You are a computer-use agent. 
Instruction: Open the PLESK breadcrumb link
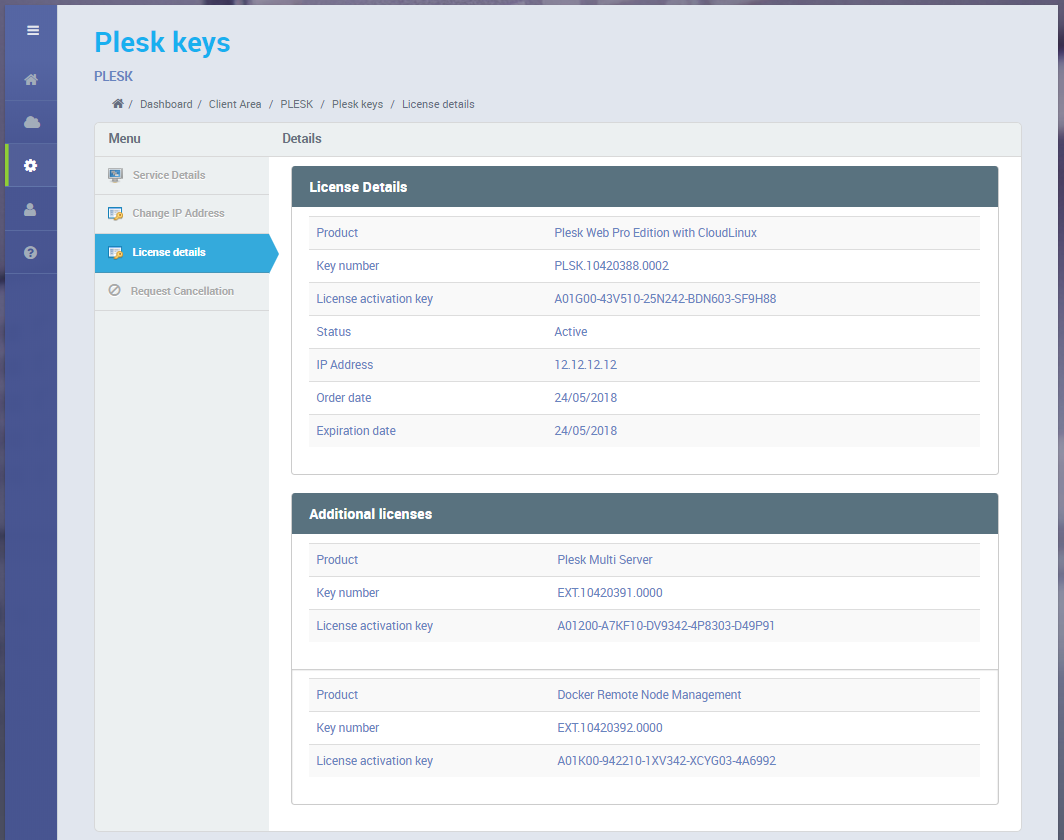[297, 104]
